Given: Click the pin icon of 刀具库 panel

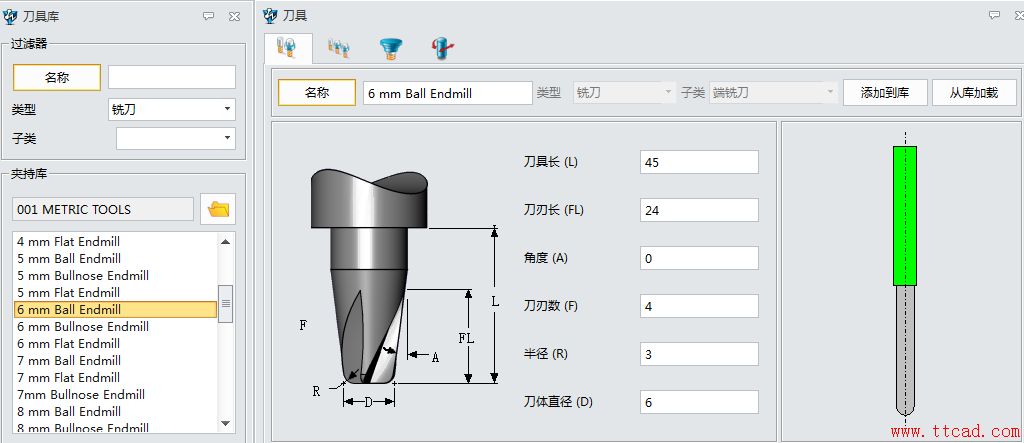Looking at the screenshot, I should [x=208, y=16].
